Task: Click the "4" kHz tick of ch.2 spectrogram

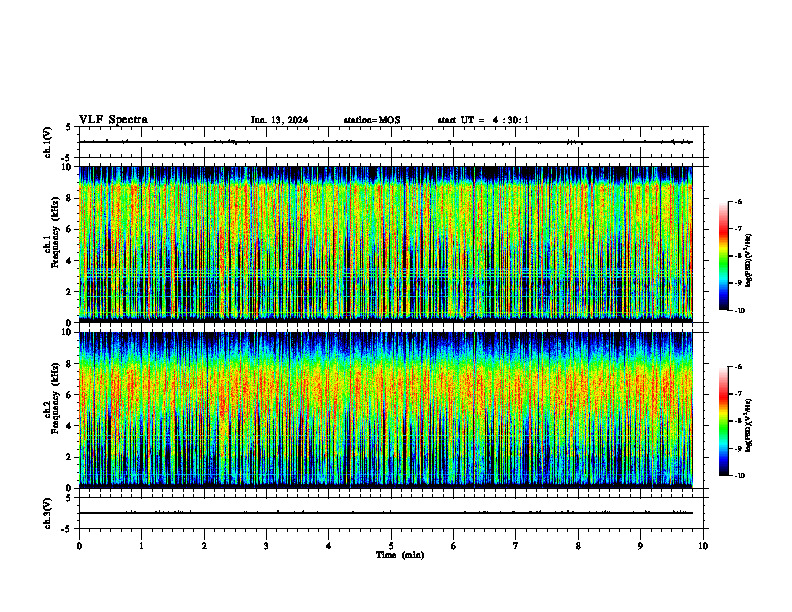Action: [70, 426]
